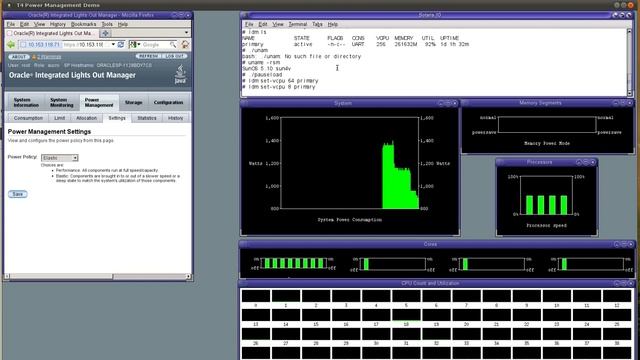Open the History sub-tab
The height and width of the screenshot is (360, 640).
click(x=176, y=118)
